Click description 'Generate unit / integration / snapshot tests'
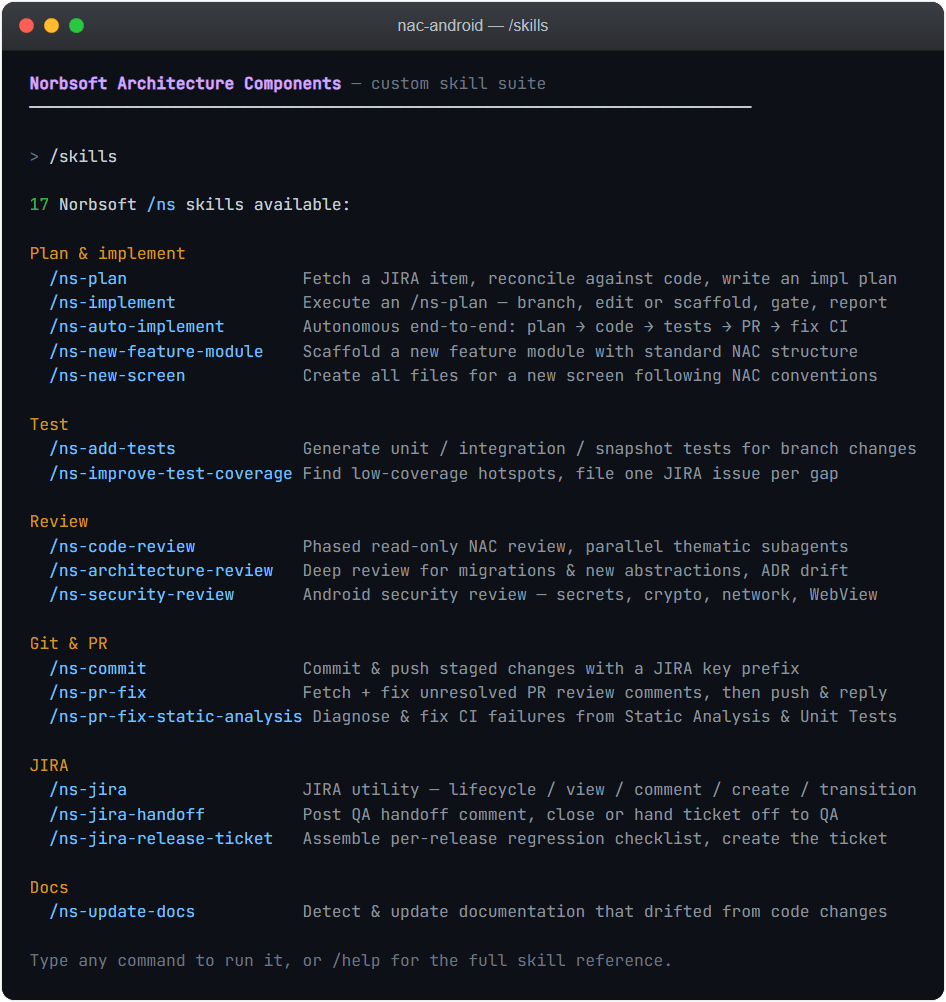 [517, 449]
